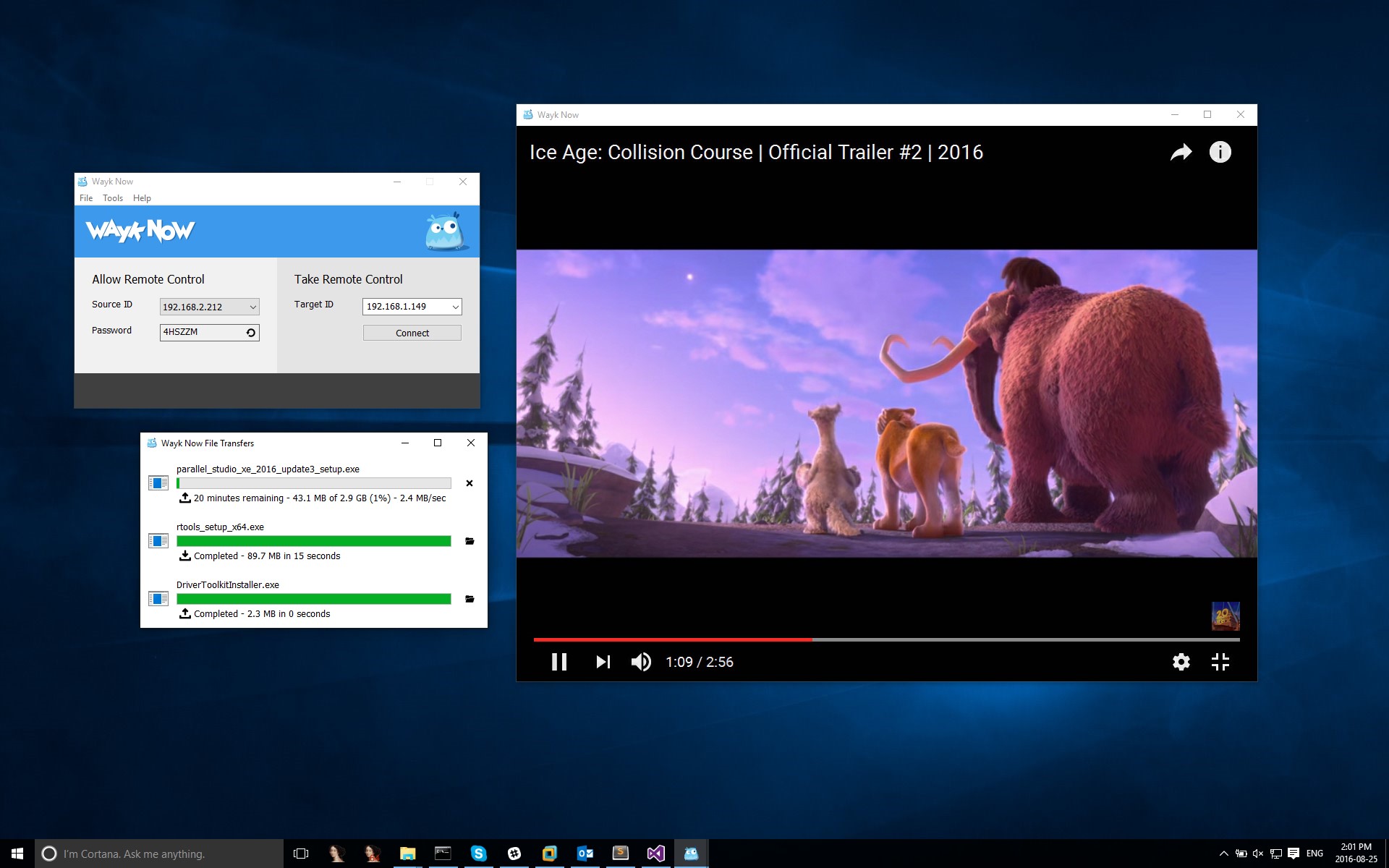
Task: Regenerate the password with the refresh icon
Action: [x=250, y=333]
